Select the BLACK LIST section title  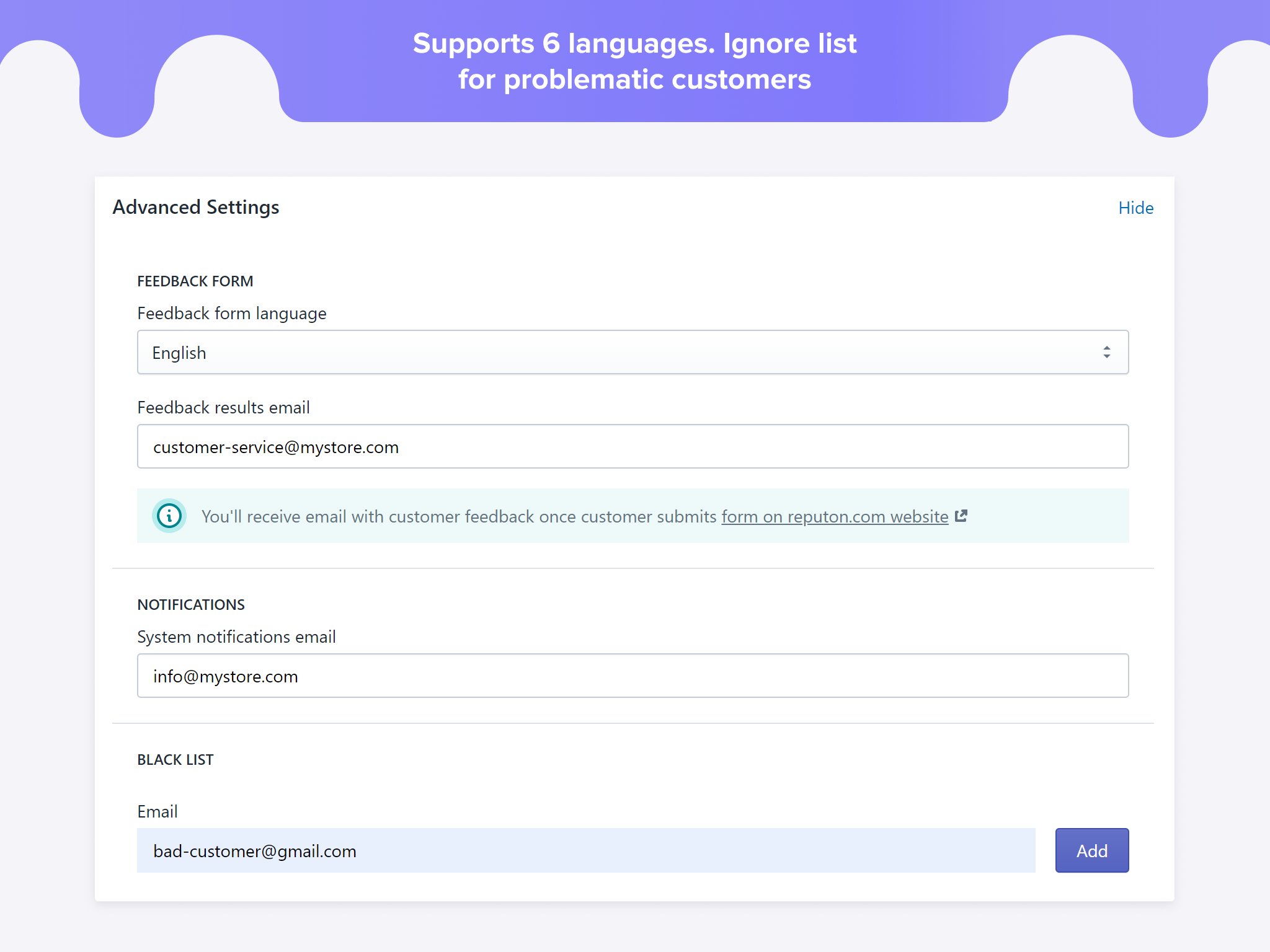coord(175,760)
